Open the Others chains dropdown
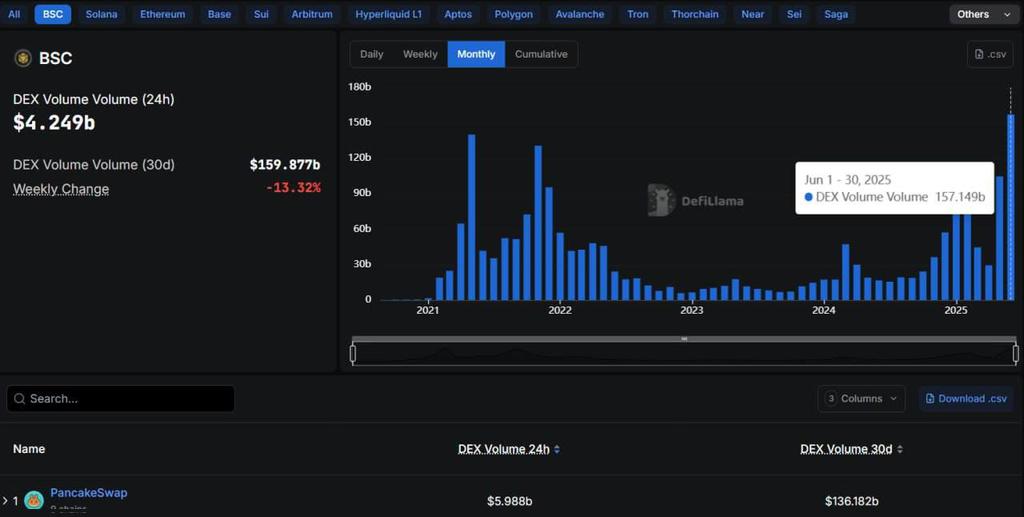 984,14
